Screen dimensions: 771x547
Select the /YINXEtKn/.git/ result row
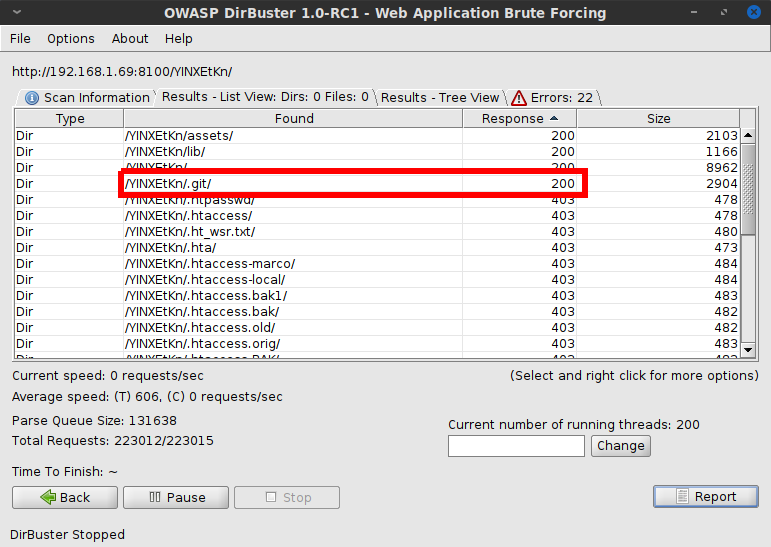point(300,183)
